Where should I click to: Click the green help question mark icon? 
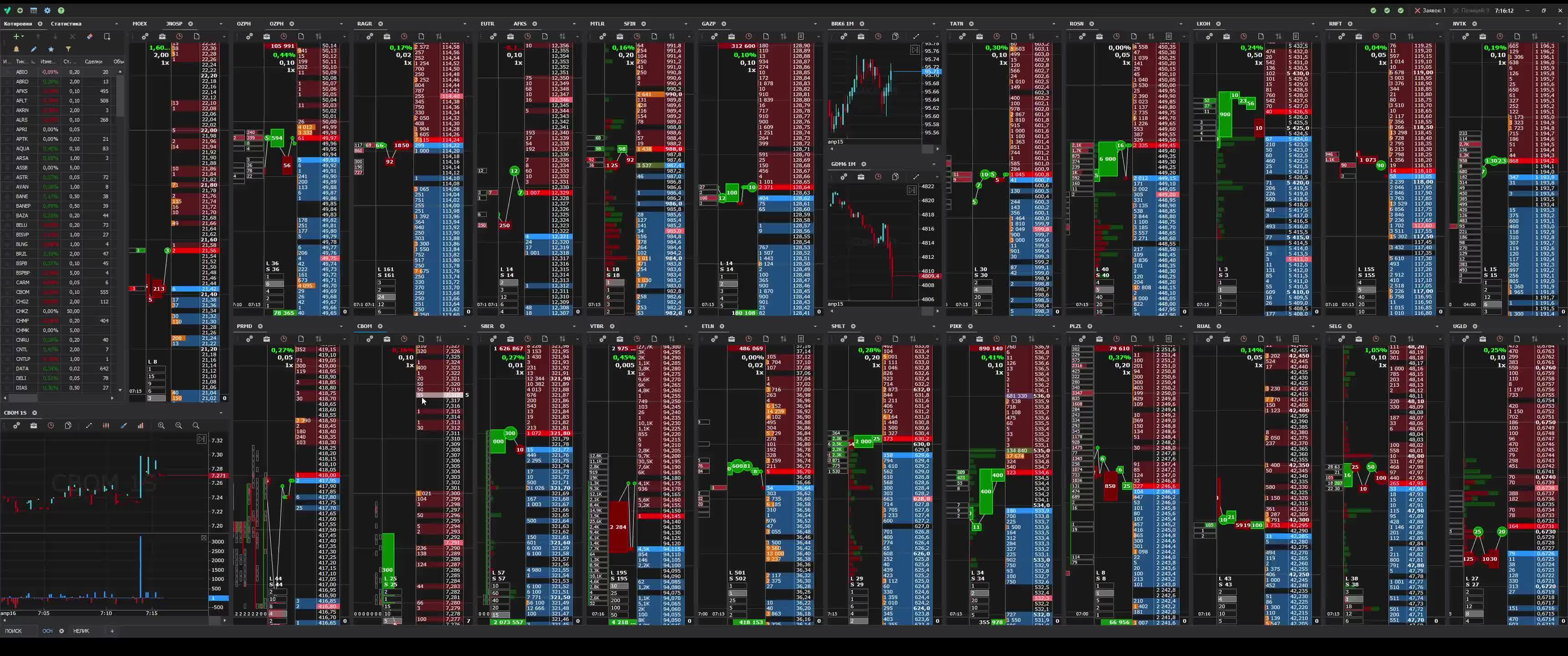(61, 10)
